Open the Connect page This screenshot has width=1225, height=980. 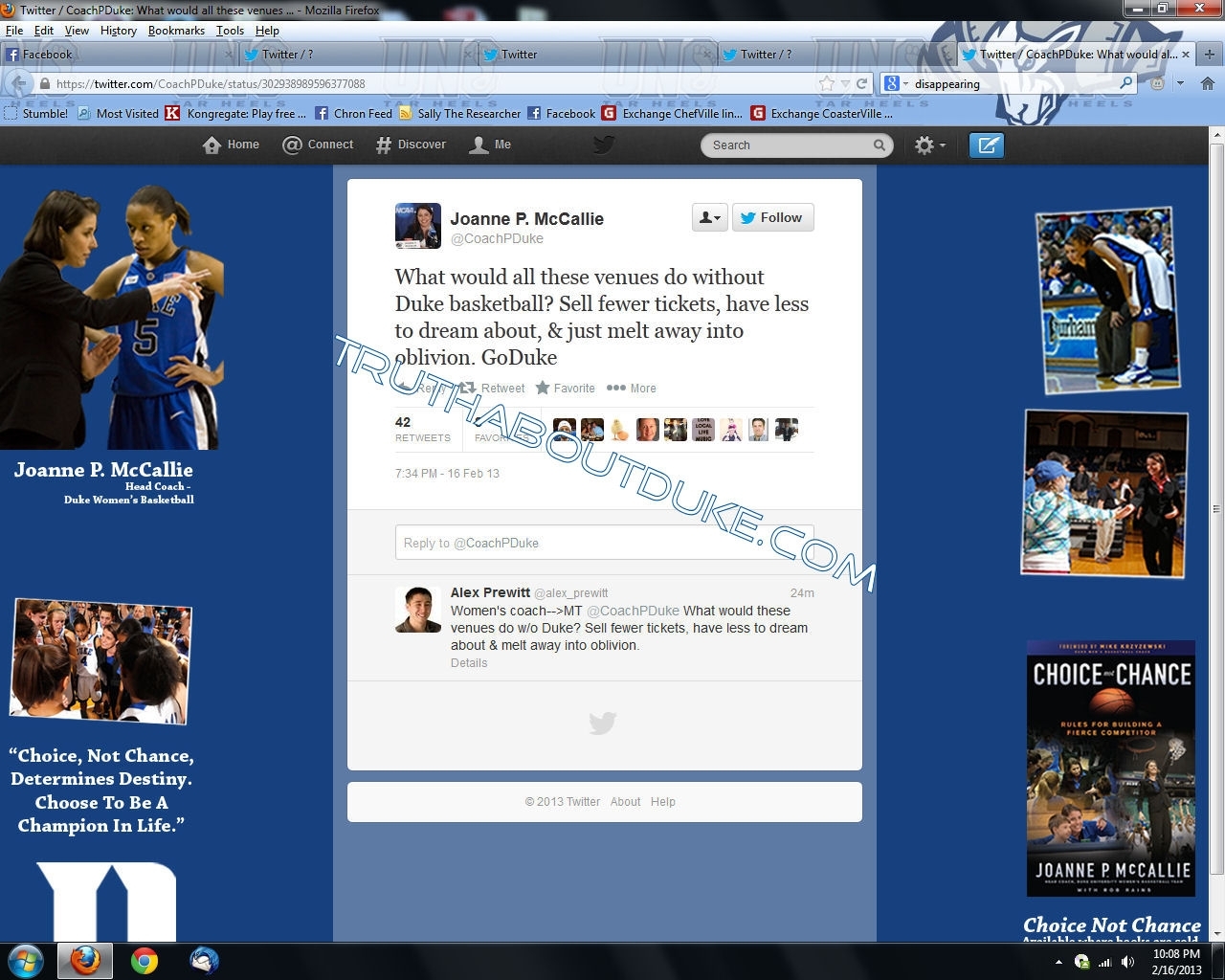tap(318, 145)
